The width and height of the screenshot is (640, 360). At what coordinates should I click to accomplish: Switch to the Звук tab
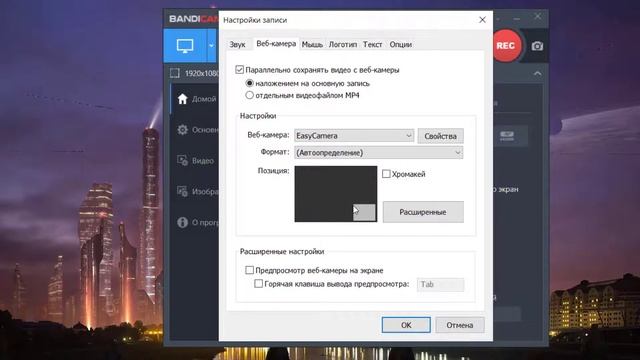click(x=237, y=44)
